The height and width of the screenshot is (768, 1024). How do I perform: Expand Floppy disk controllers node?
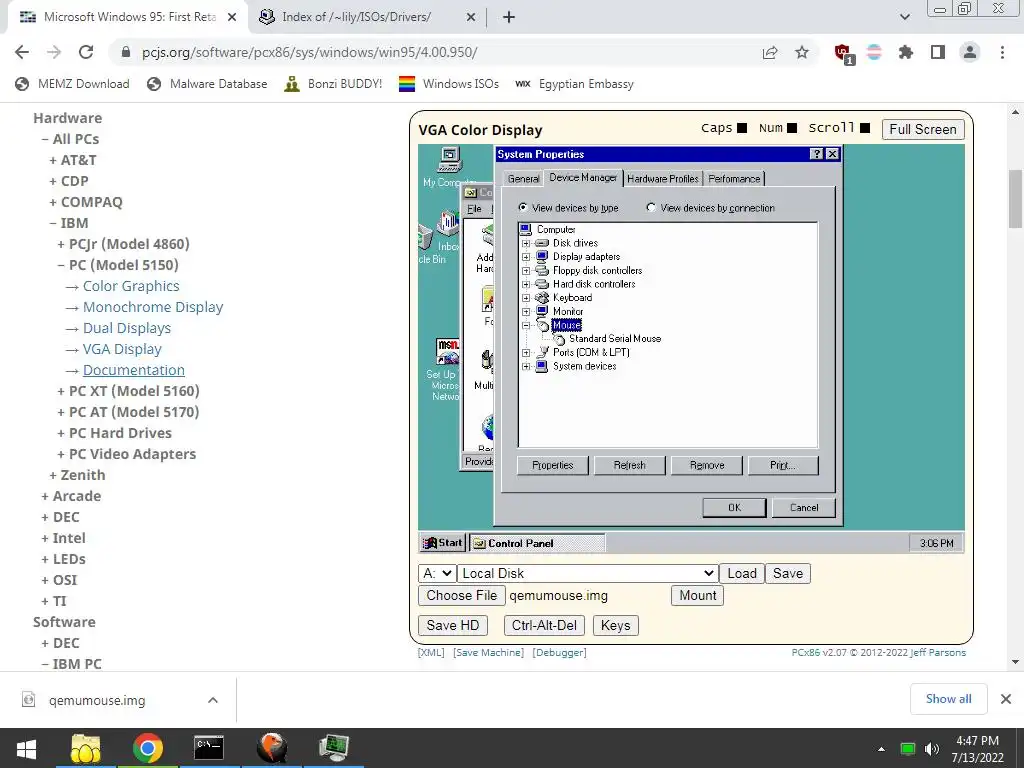[526, 270]
